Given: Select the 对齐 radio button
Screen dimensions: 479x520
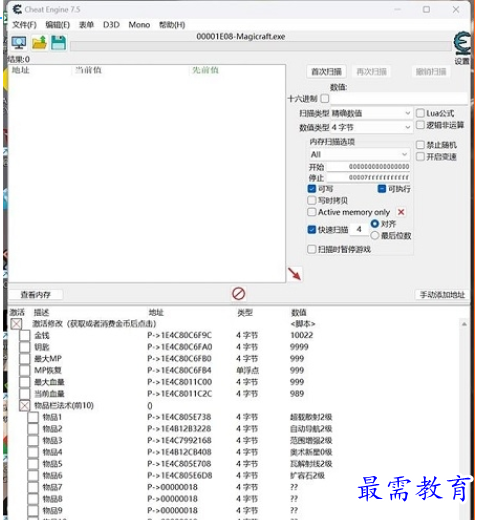Looking at the screenshot, I should [375, 224].
